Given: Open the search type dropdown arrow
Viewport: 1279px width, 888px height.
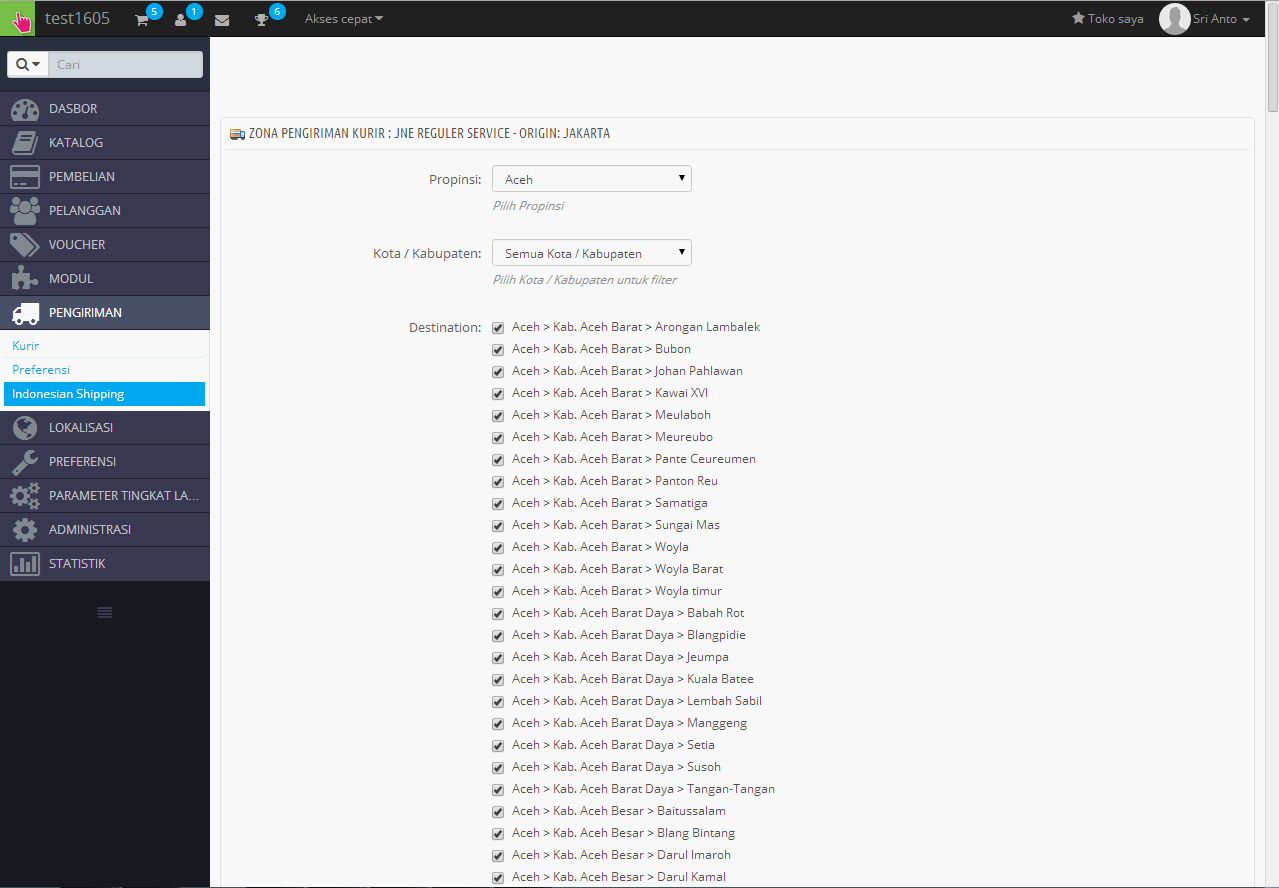Looking at the screenshot, I should click(28, 64).
